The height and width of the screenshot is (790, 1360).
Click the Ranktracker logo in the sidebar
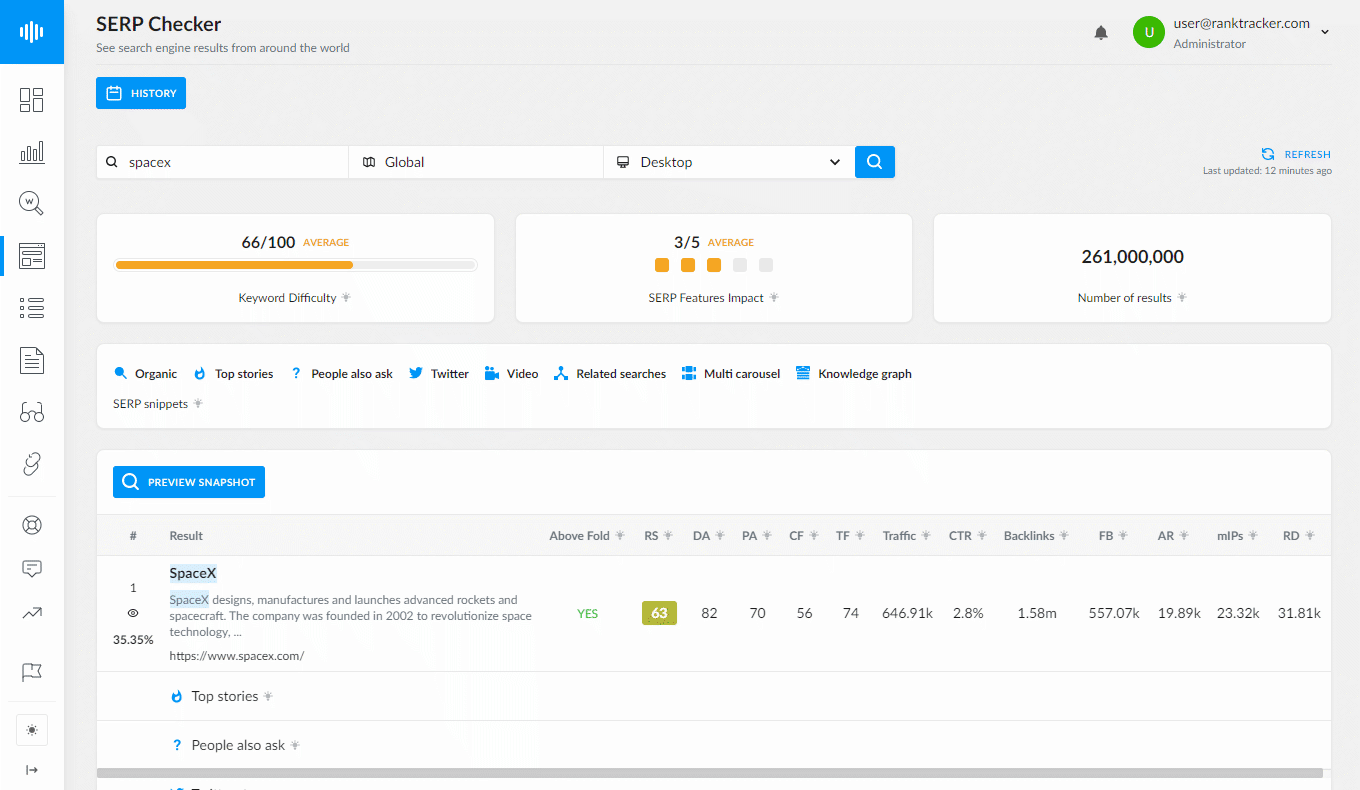[x=32, y=32]
